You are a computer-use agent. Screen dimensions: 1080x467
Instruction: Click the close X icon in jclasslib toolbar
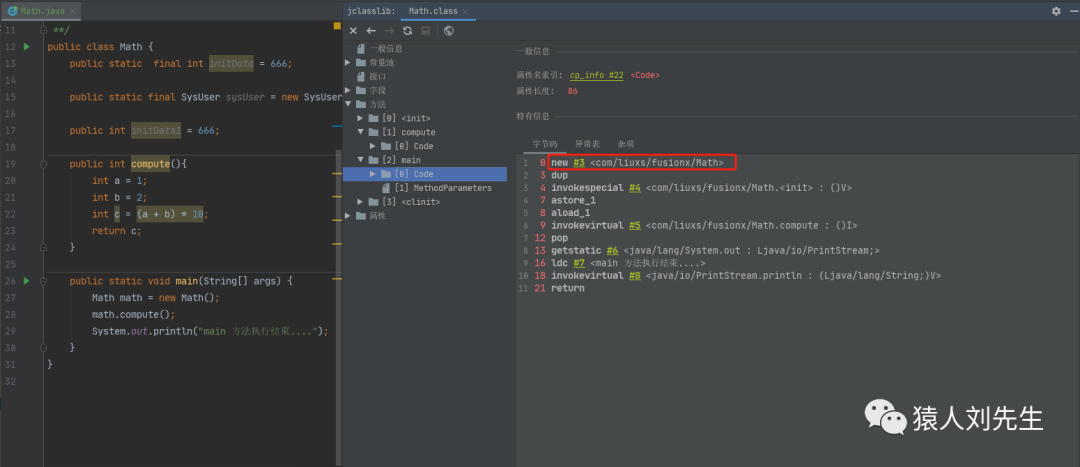point(353,31)
